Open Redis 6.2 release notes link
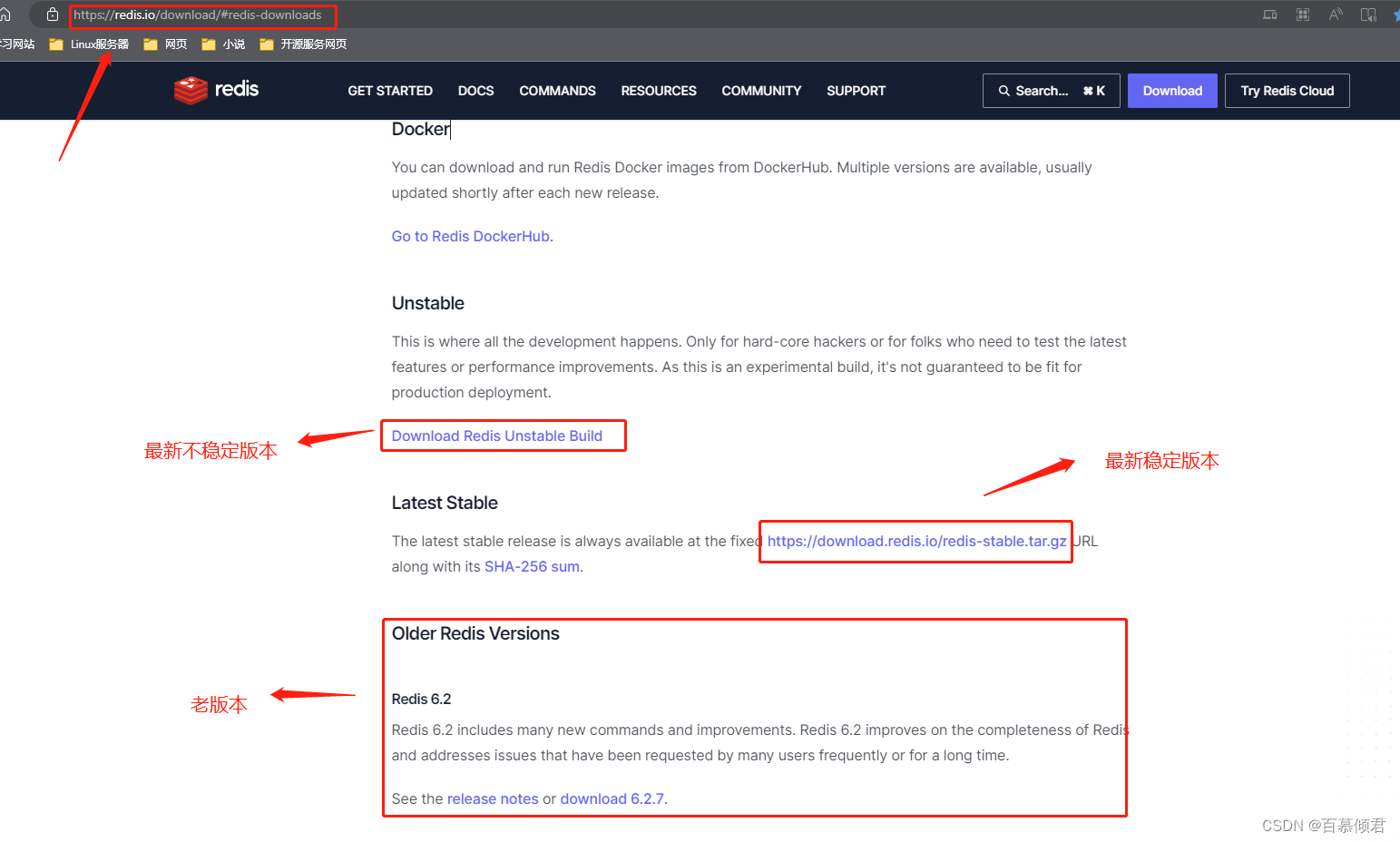 pyautogui.click(x=493, y=798)
